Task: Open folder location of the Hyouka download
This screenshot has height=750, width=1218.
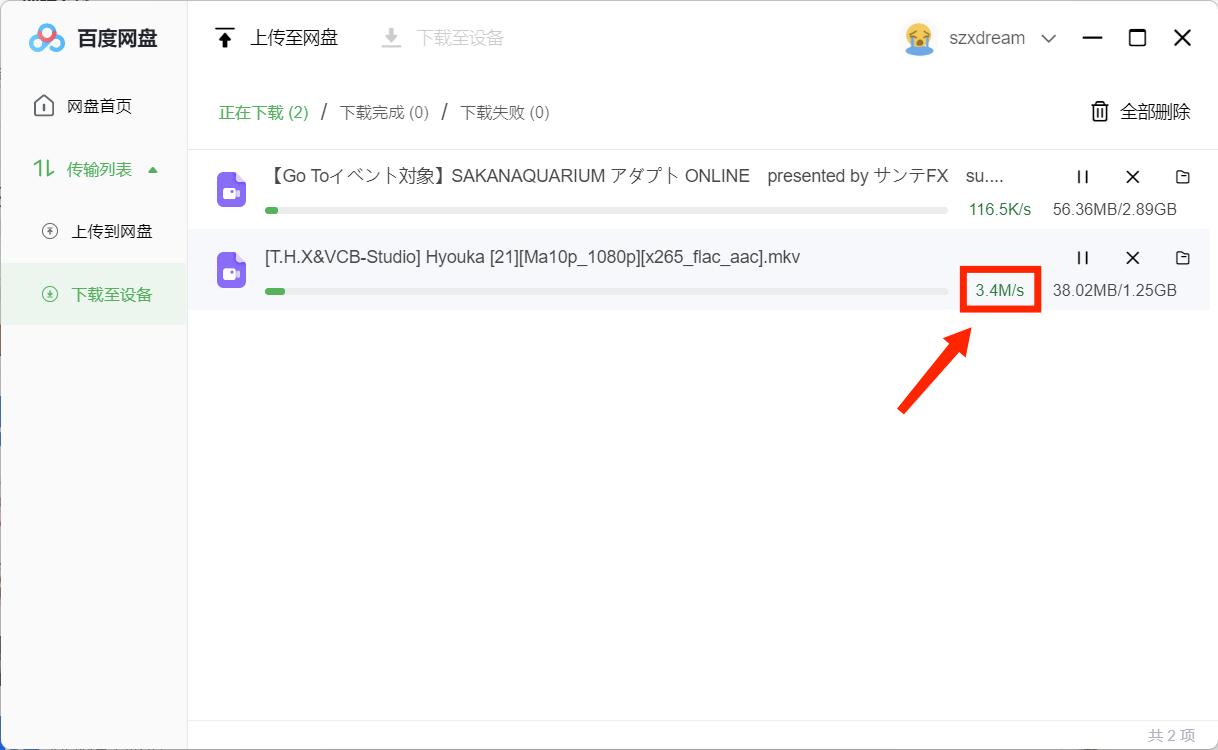Action: pyautogui.click(x=1182, y=257)
